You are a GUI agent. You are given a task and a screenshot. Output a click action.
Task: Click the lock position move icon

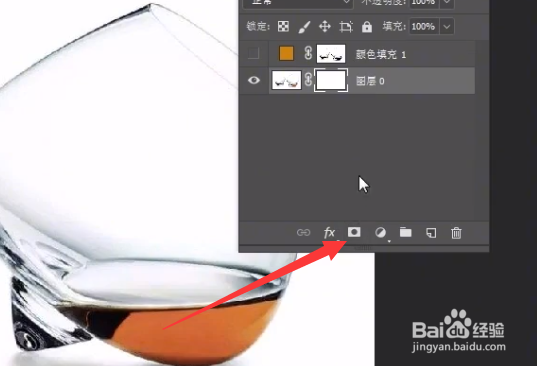pos(325,26)
